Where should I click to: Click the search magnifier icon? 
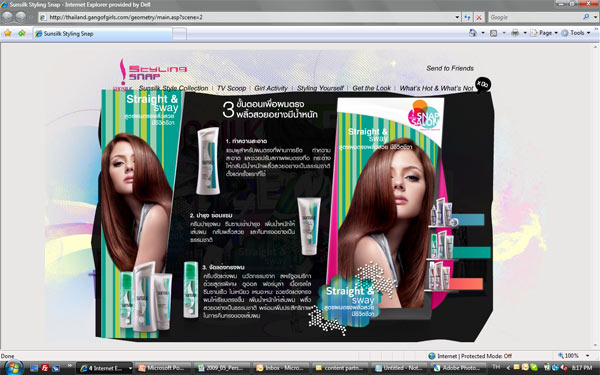click(x=586, y=17)
